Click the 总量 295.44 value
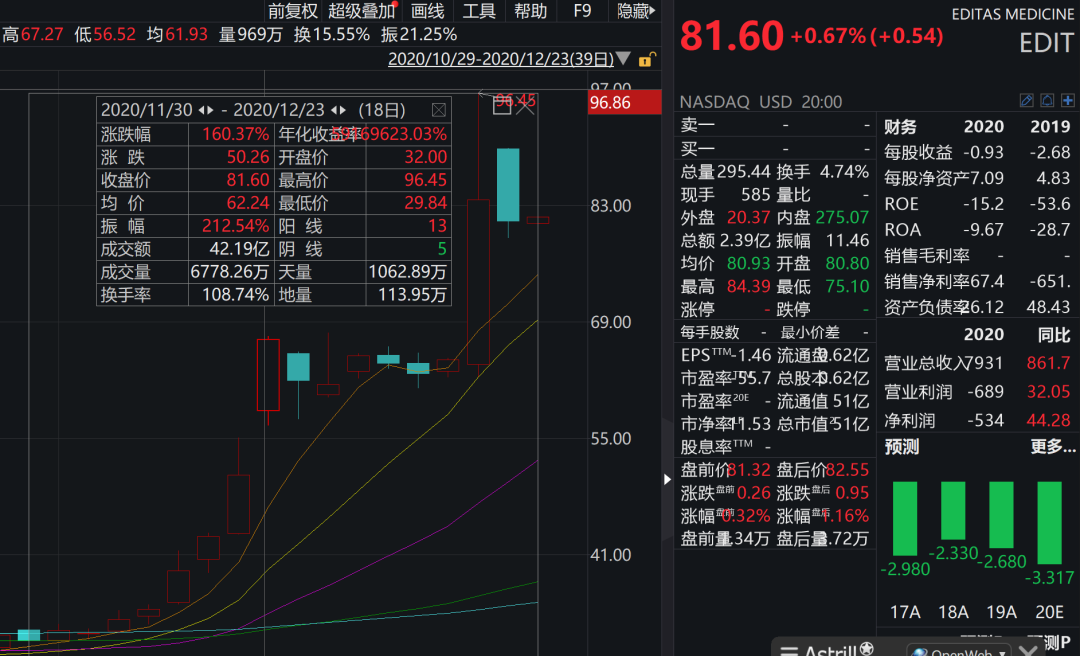Image resolution: width=1080 pixels, height=656 pixels. tap(743, 172)
